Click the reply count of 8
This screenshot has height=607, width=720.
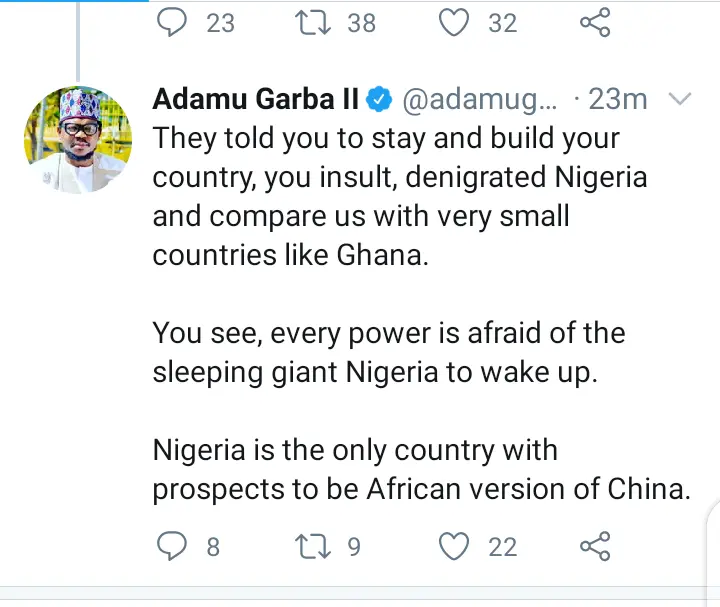(214, 547)
